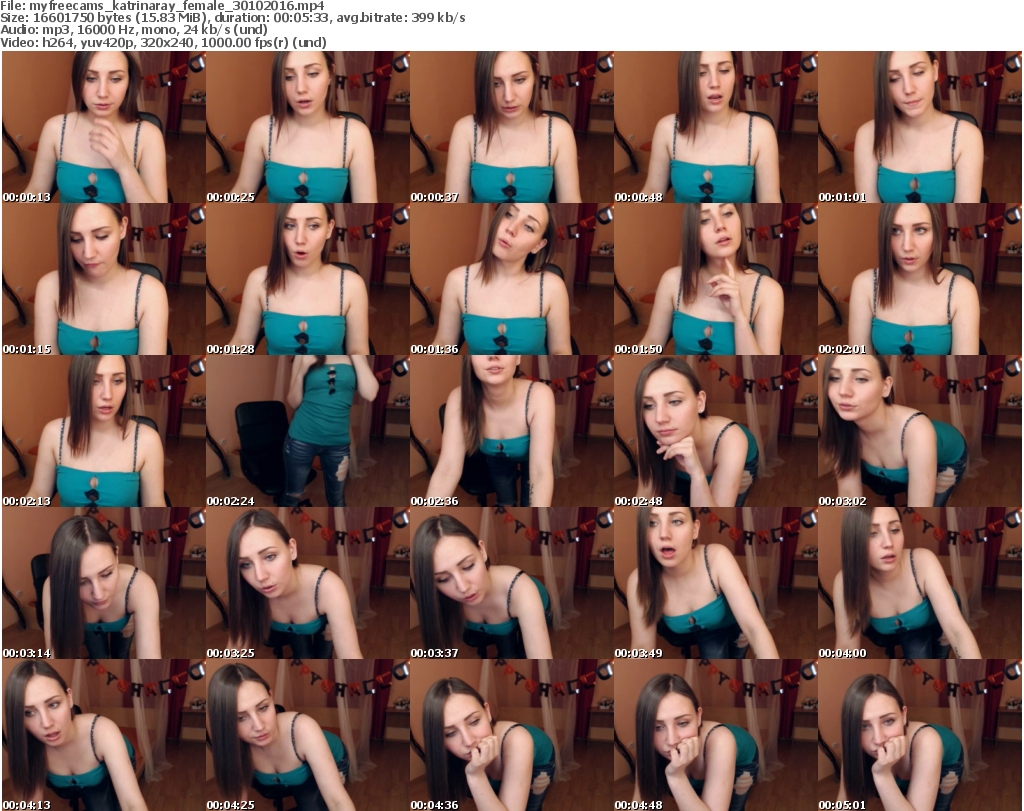Viewport: 1024px width, 811px height.
Task: Select the thumbnail stamped 00:01:01
Action: pos(920,127)
